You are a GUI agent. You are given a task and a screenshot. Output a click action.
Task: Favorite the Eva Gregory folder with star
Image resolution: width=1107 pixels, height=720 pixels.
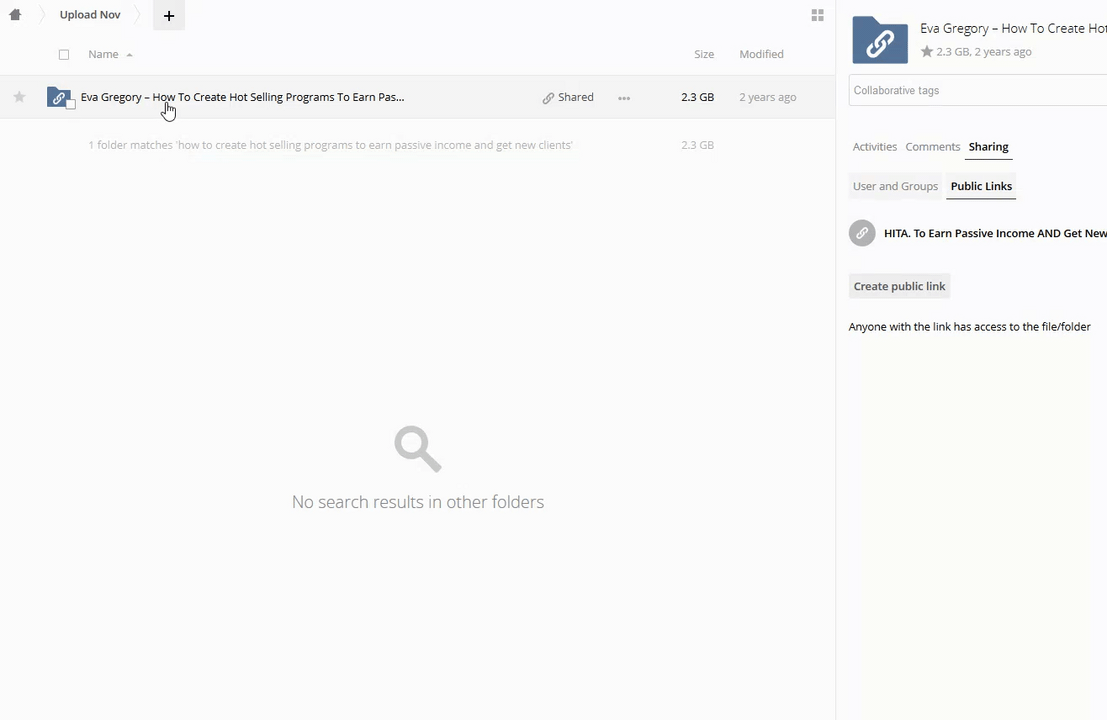point(19,97)
